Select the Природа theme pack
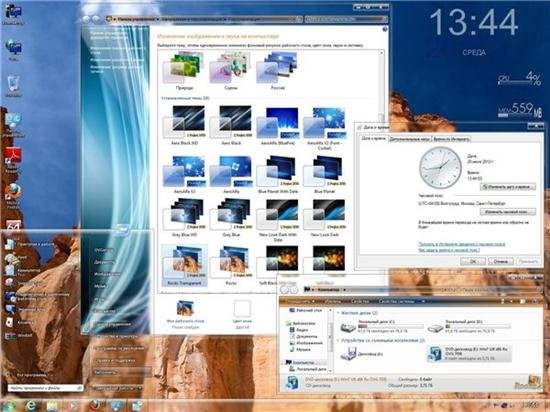The height and width of the screenshot is (412, 550). [x=184, y=71]
